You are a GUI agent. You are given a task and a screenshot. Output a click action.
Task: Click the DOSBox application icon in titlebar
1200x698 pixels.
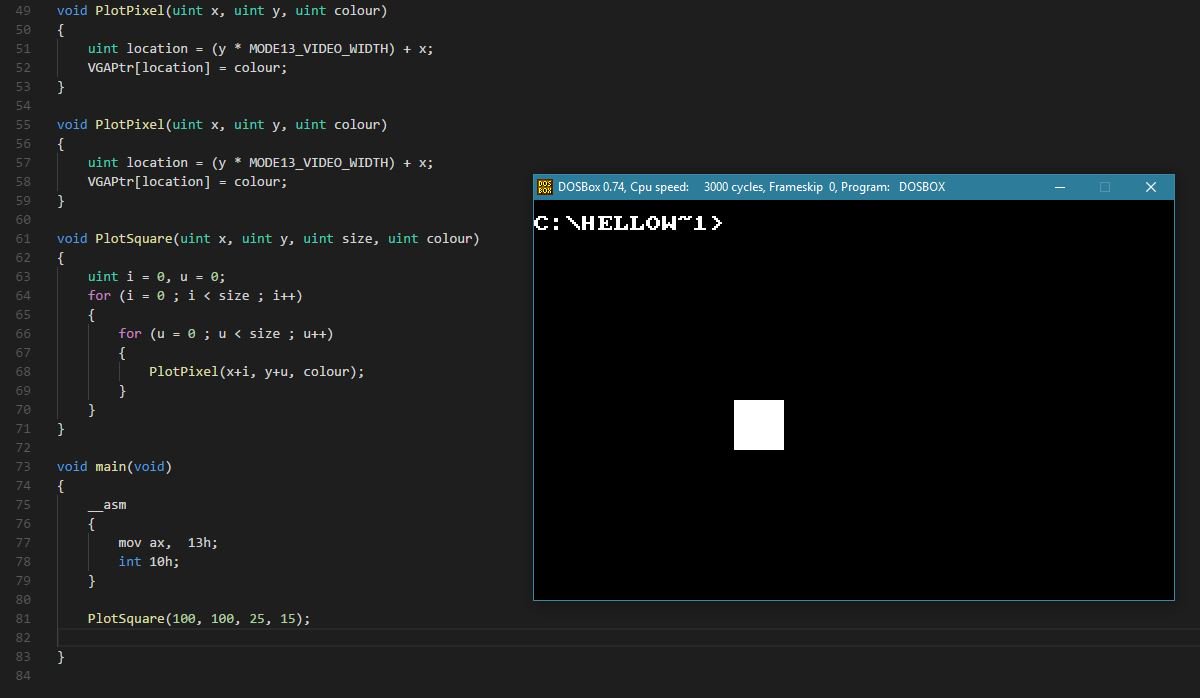coord(545,186)
